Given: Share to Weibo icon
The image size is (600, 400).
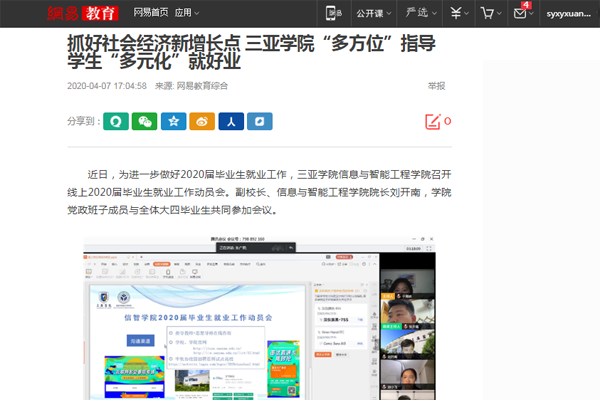Looking at the screenshot, I should coord(202,121).
